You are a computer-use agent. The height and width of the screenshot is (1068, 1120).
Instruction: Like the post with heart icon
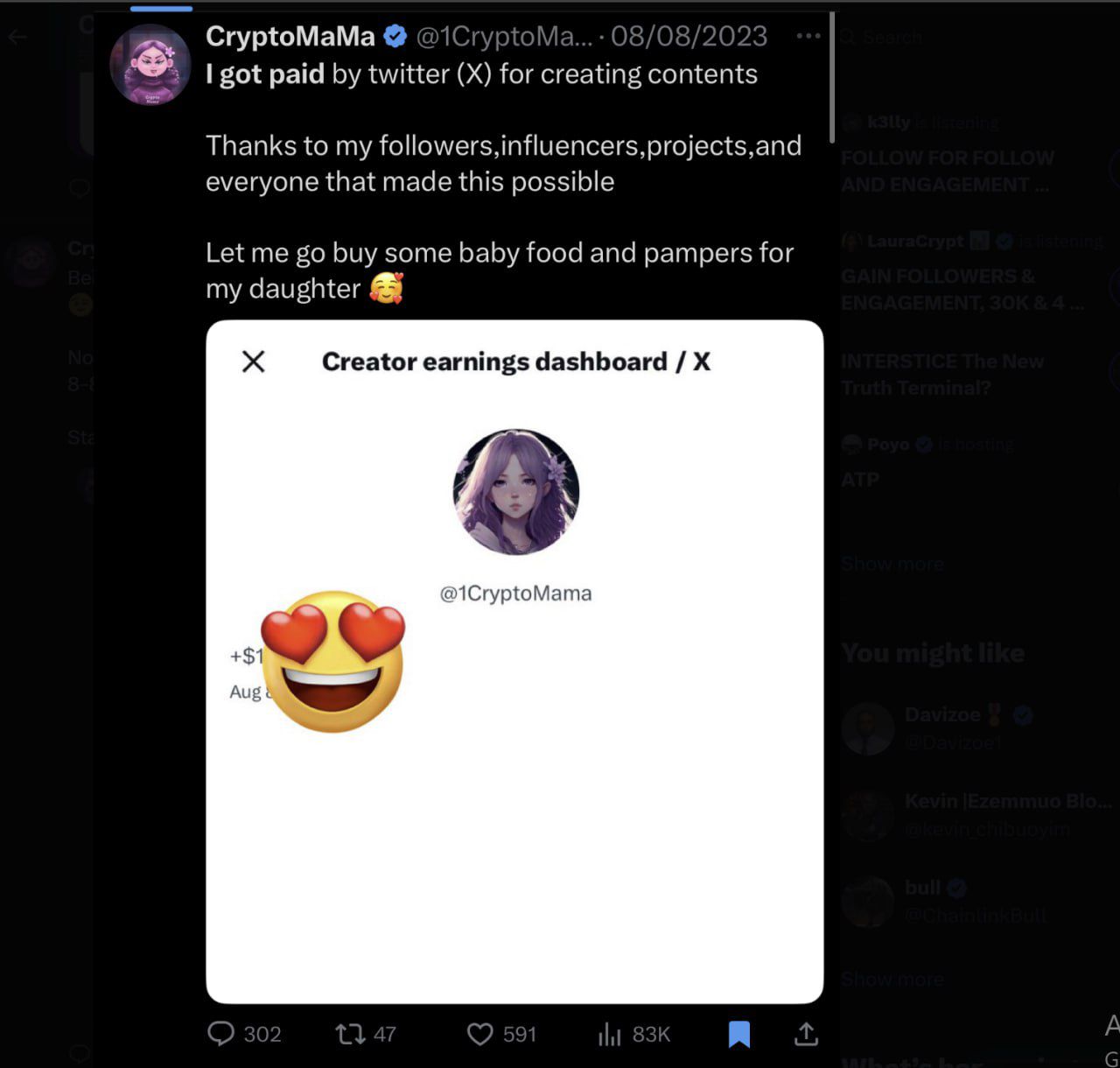(x=479, y=1034)
